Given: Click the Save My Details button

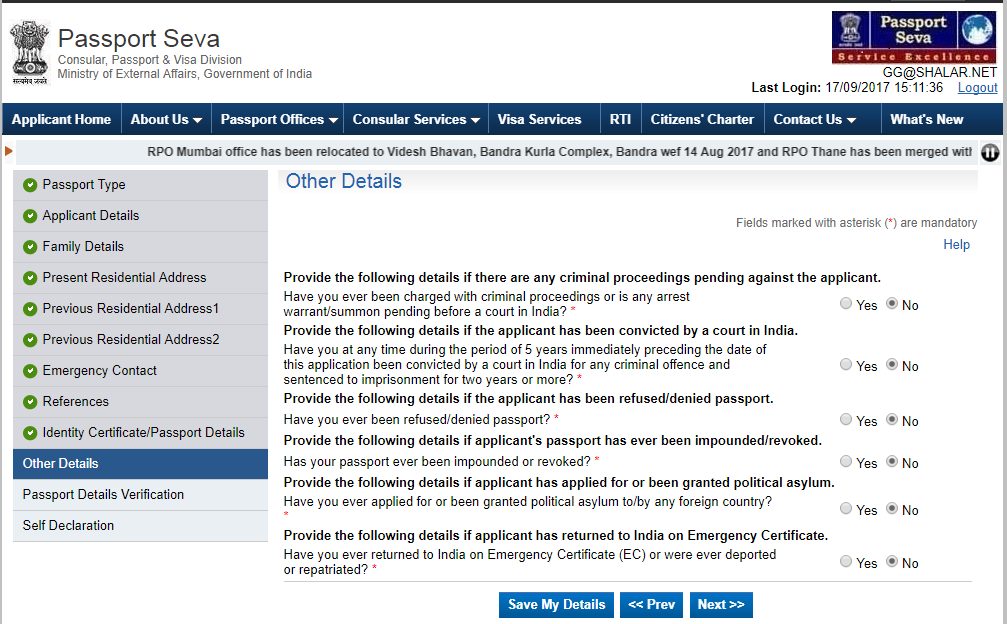Looking at the screenshot, I should pyautogui.click(x=556, y=604).
